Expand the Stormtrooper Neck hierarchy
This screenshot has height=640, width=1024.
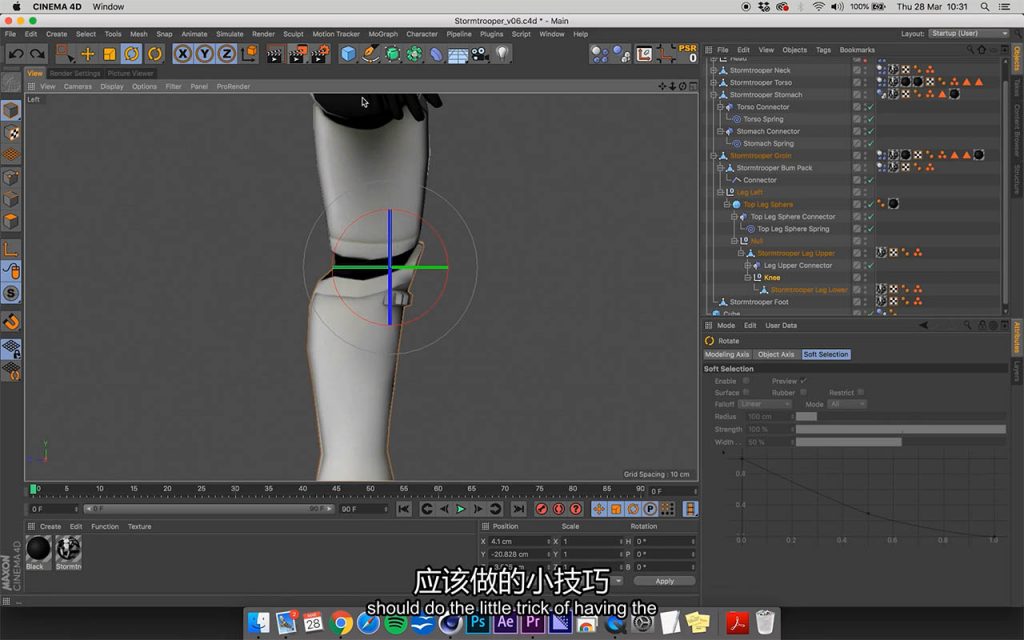tap(714, 71)
